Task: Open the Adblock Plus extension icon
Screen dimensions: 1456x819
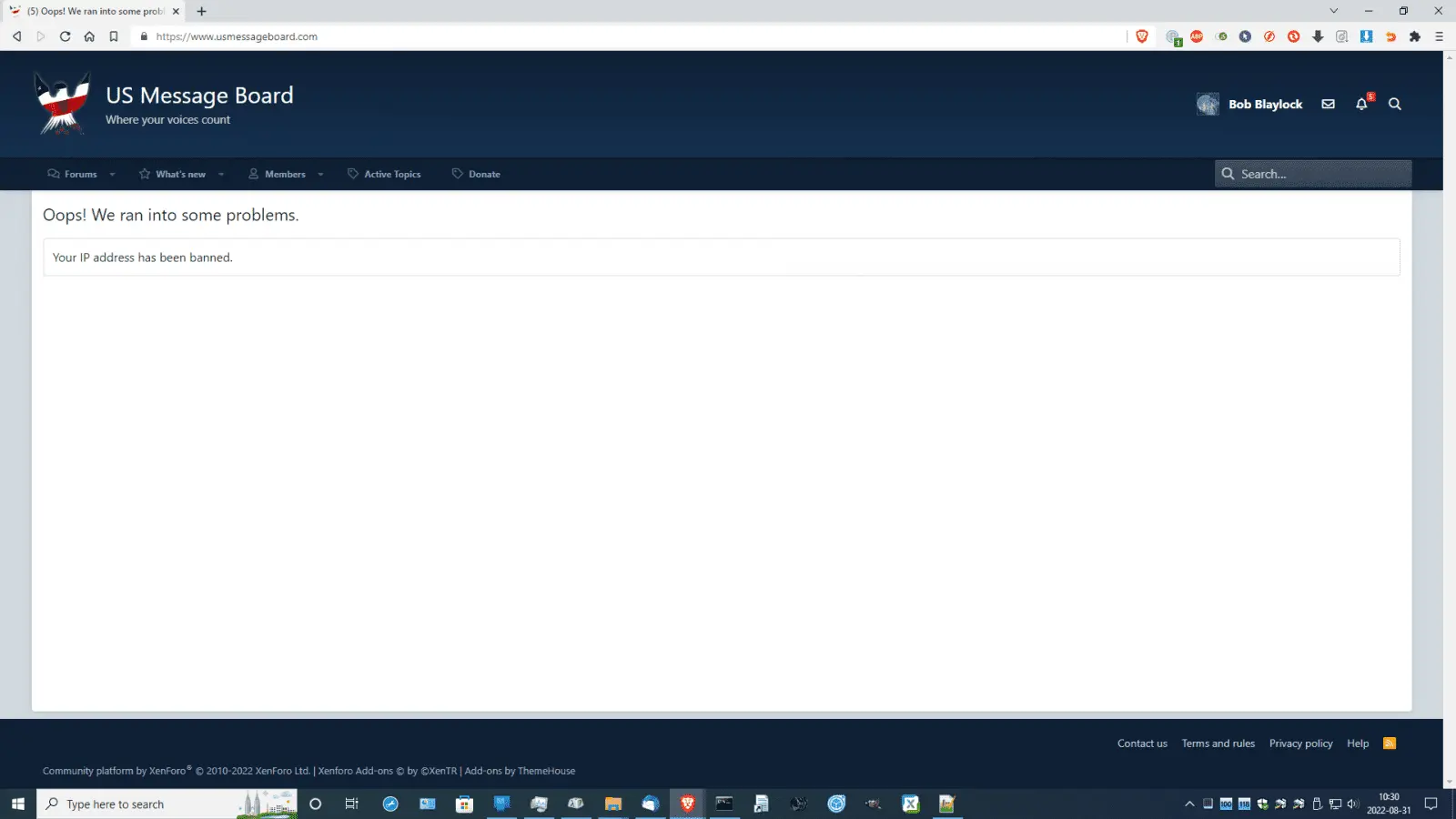Action: click(1197, 36)
